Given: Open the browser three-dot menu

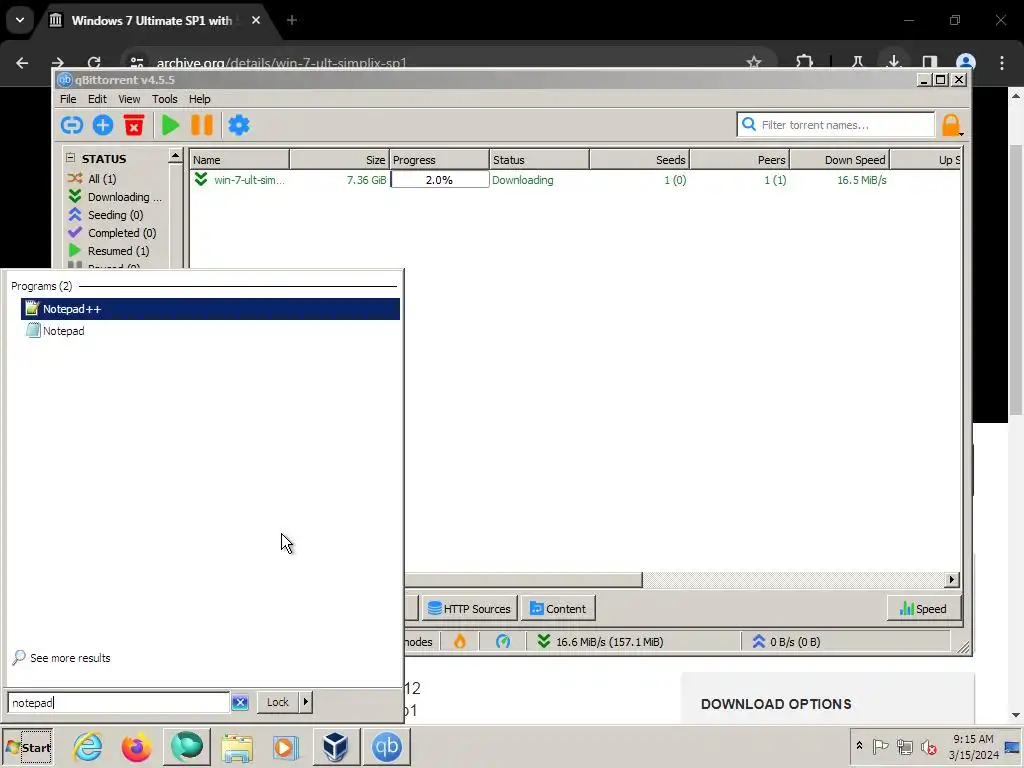Looking at the screenshot, I should (1002, 63).
